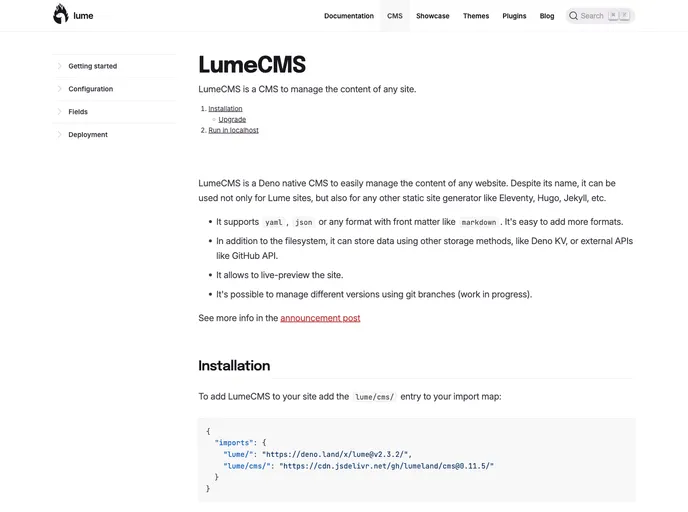Click the deno.land lume URL in code
Image resolution: width=688 pixels, height=512 pixels.
337,454
